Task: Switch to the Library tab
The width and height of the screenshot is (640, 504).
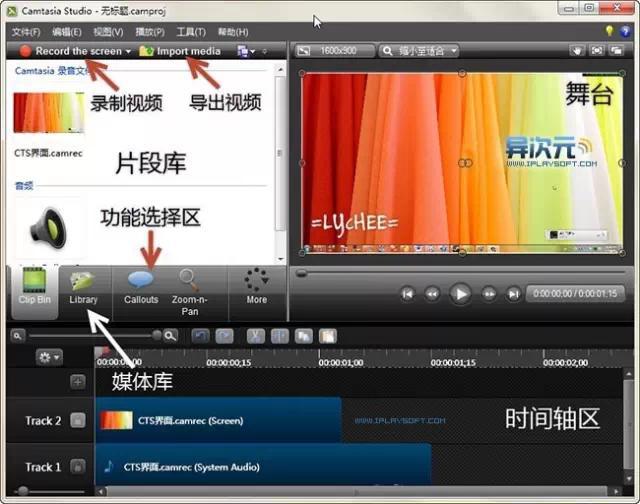Action: pos(83,289)
